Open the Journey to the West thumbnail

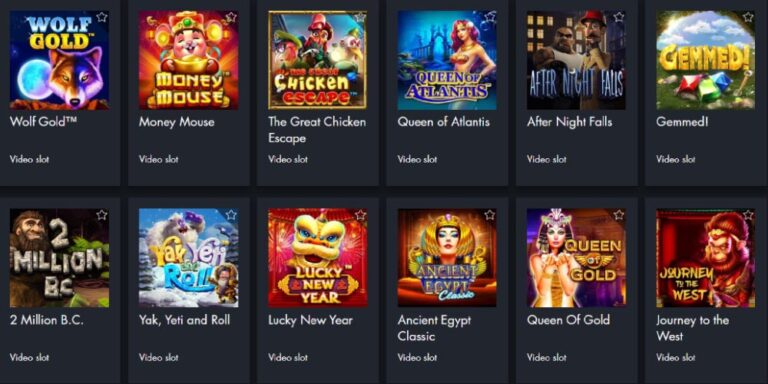(706, 258)
